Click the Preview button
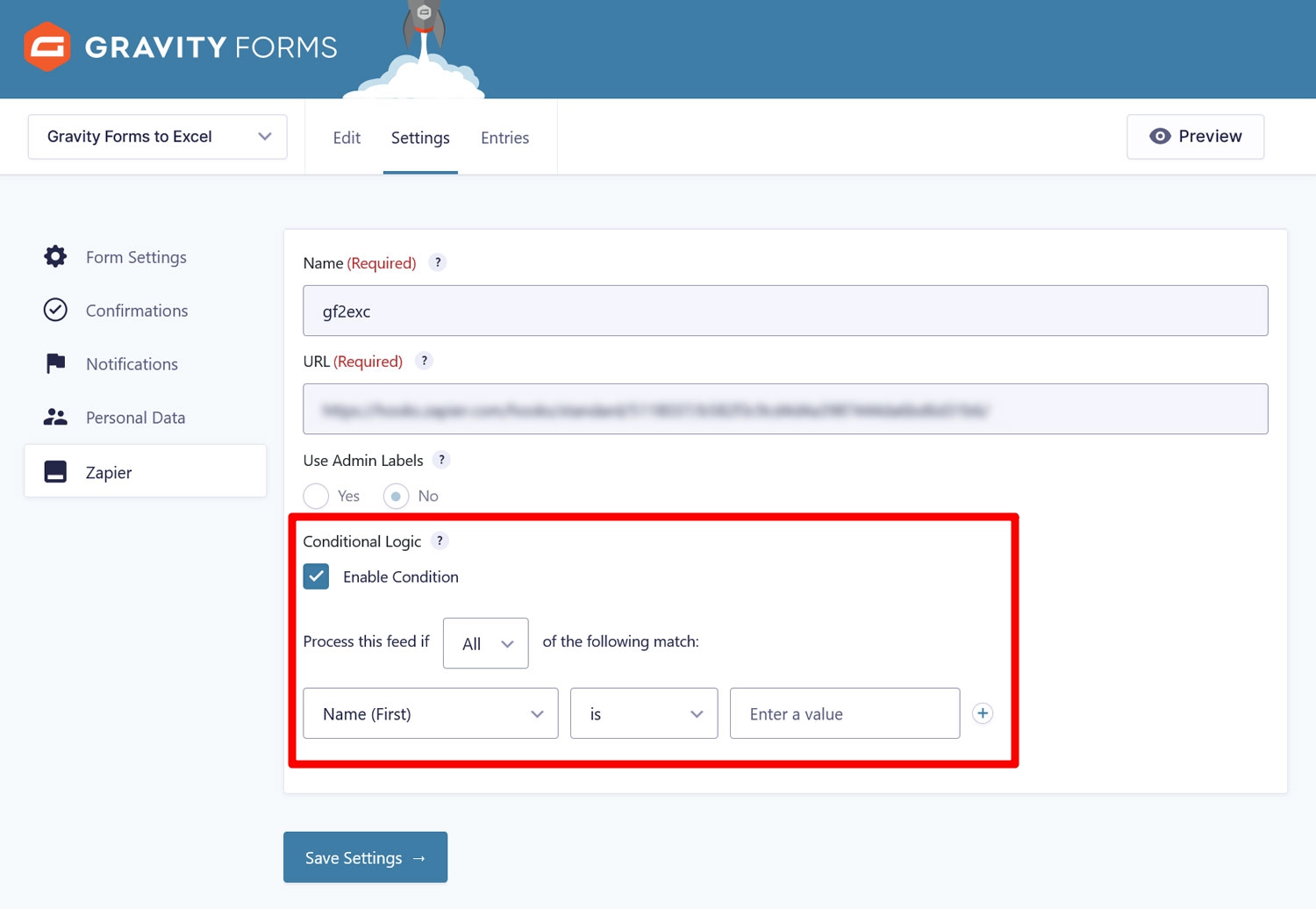This screenshot has height=909, width=1316. point(1195,136)
